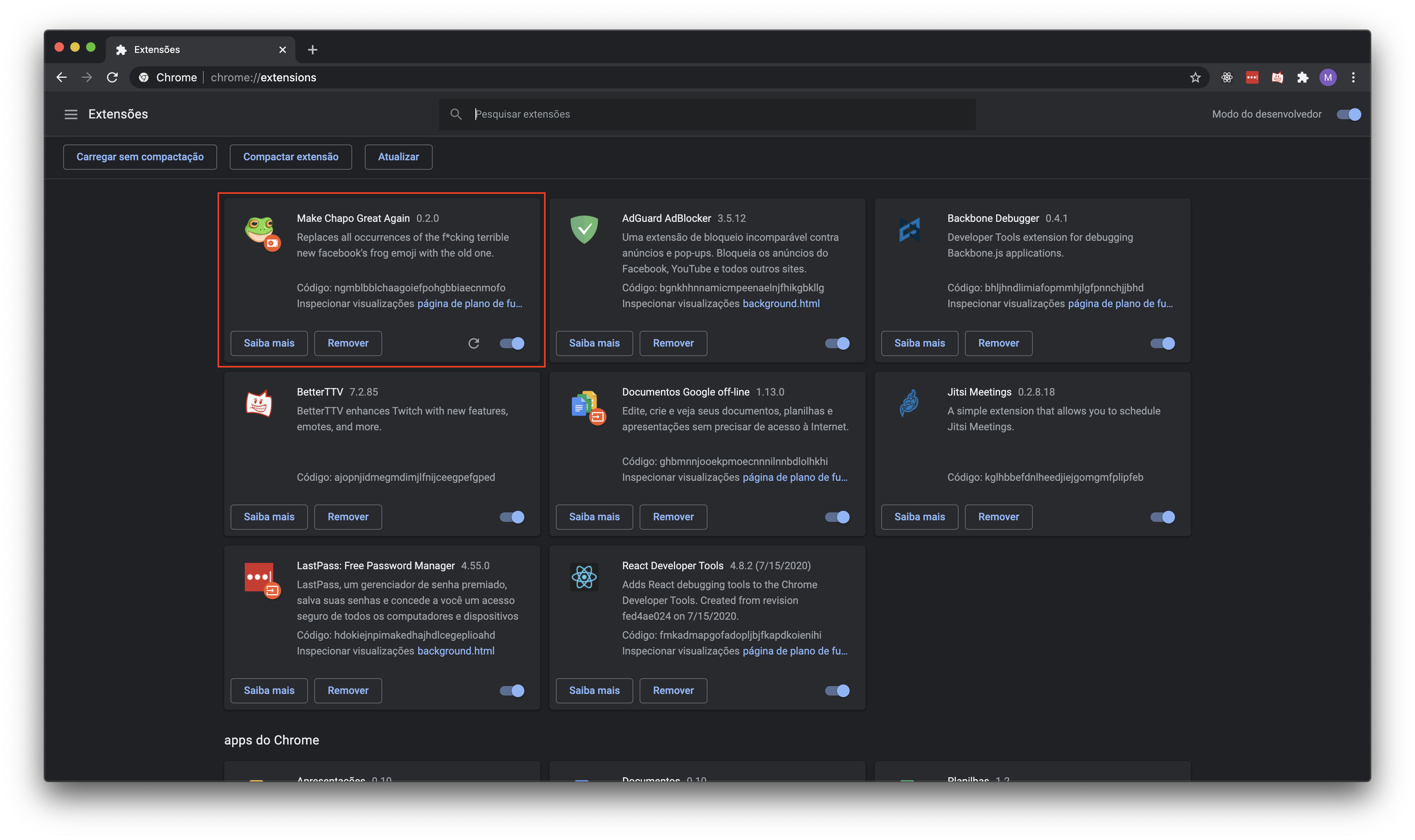This screenshot has height=840, width=1415.
Task: Open Chrome three-dot options menu
Action: (1353, 77)
